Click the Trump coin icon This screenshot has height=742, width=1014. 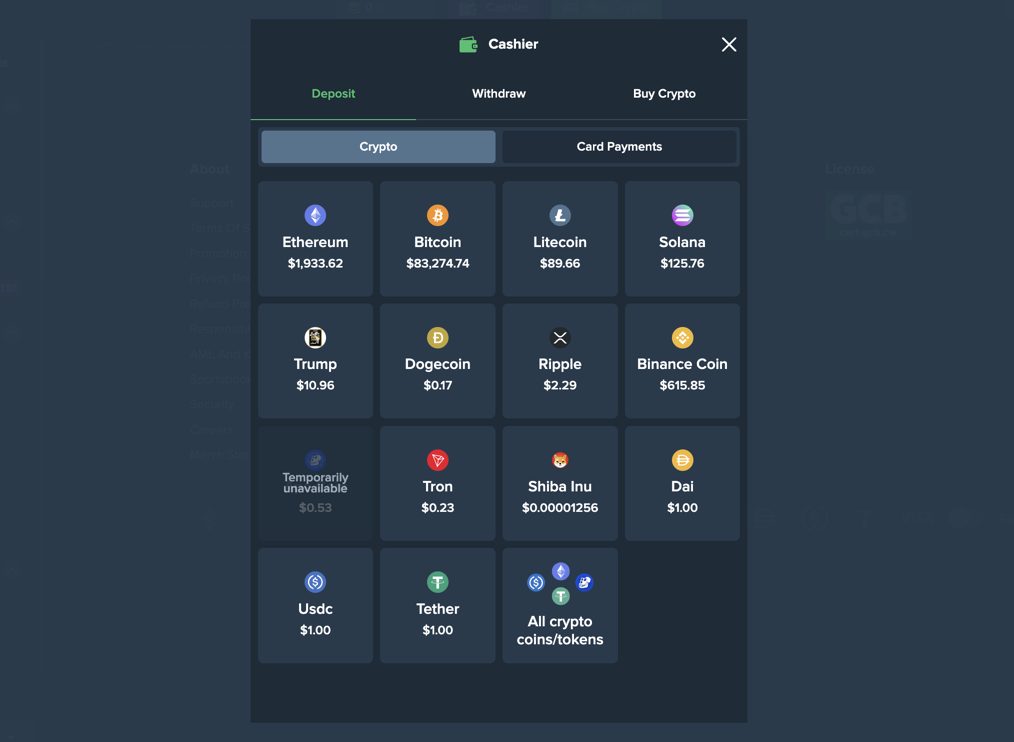(x=315, y=337)
